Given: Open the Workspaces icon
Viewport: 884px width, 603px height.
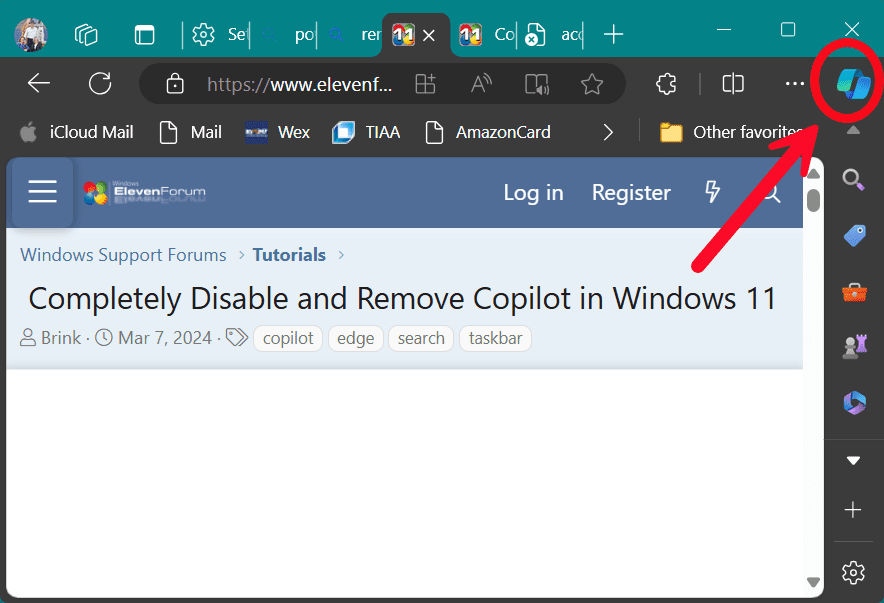Looking at the screenshot, I should coord(86,34).
